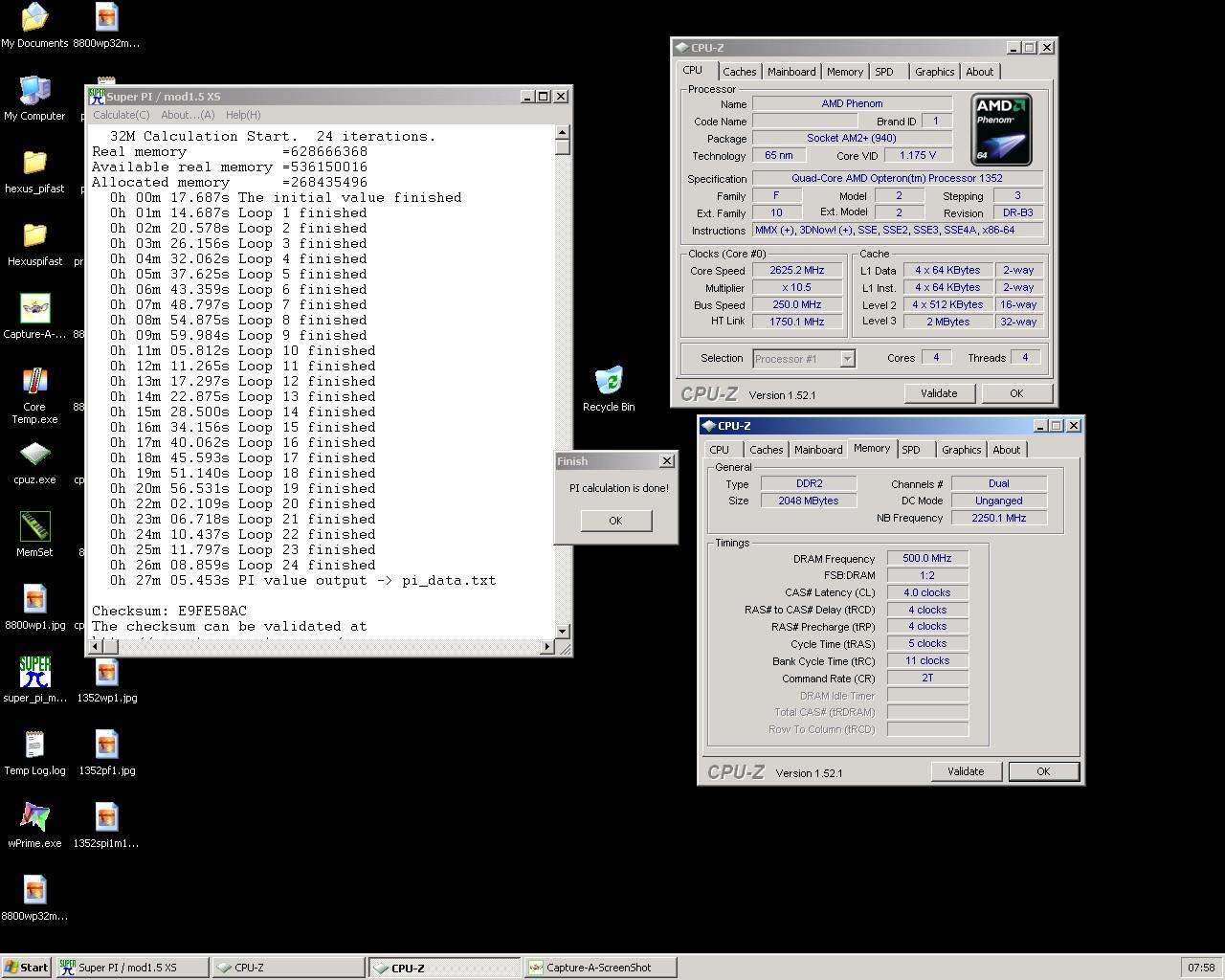Select the super_pi_m... desktop icon
Screen dimensions: 1225x980
34,679
